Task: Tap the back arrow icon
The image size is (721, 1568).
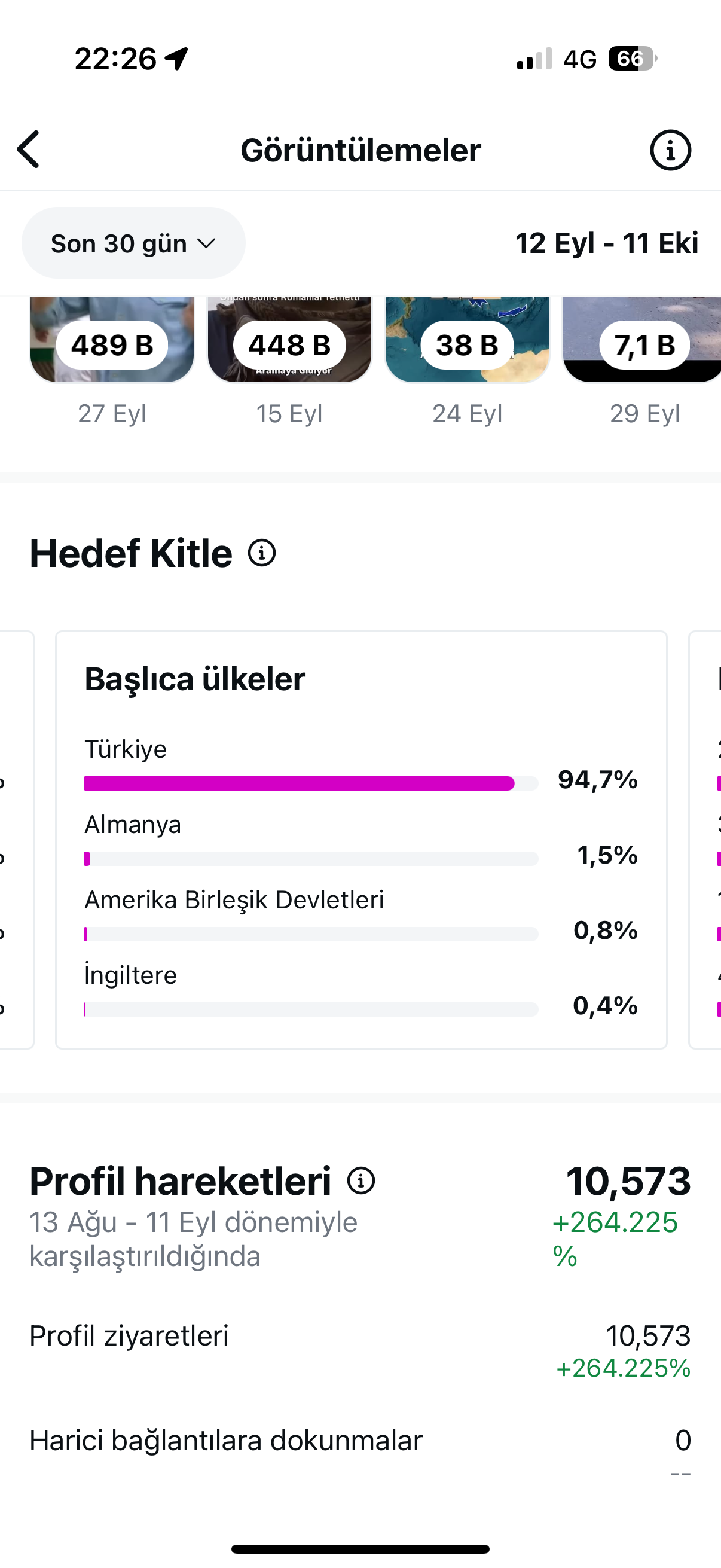Action: point(28,149)
